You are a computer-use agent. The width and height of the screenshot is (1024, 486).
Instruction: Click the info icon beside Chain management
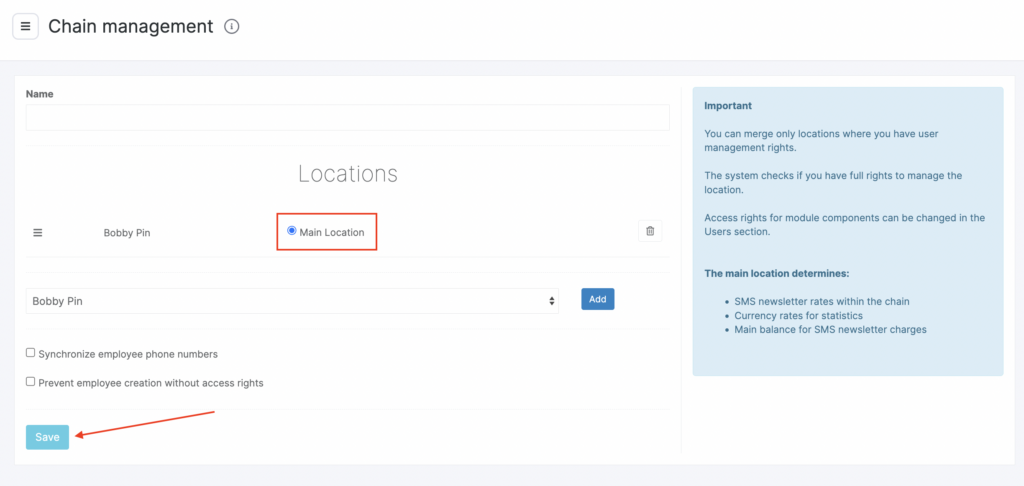(232, 27)
